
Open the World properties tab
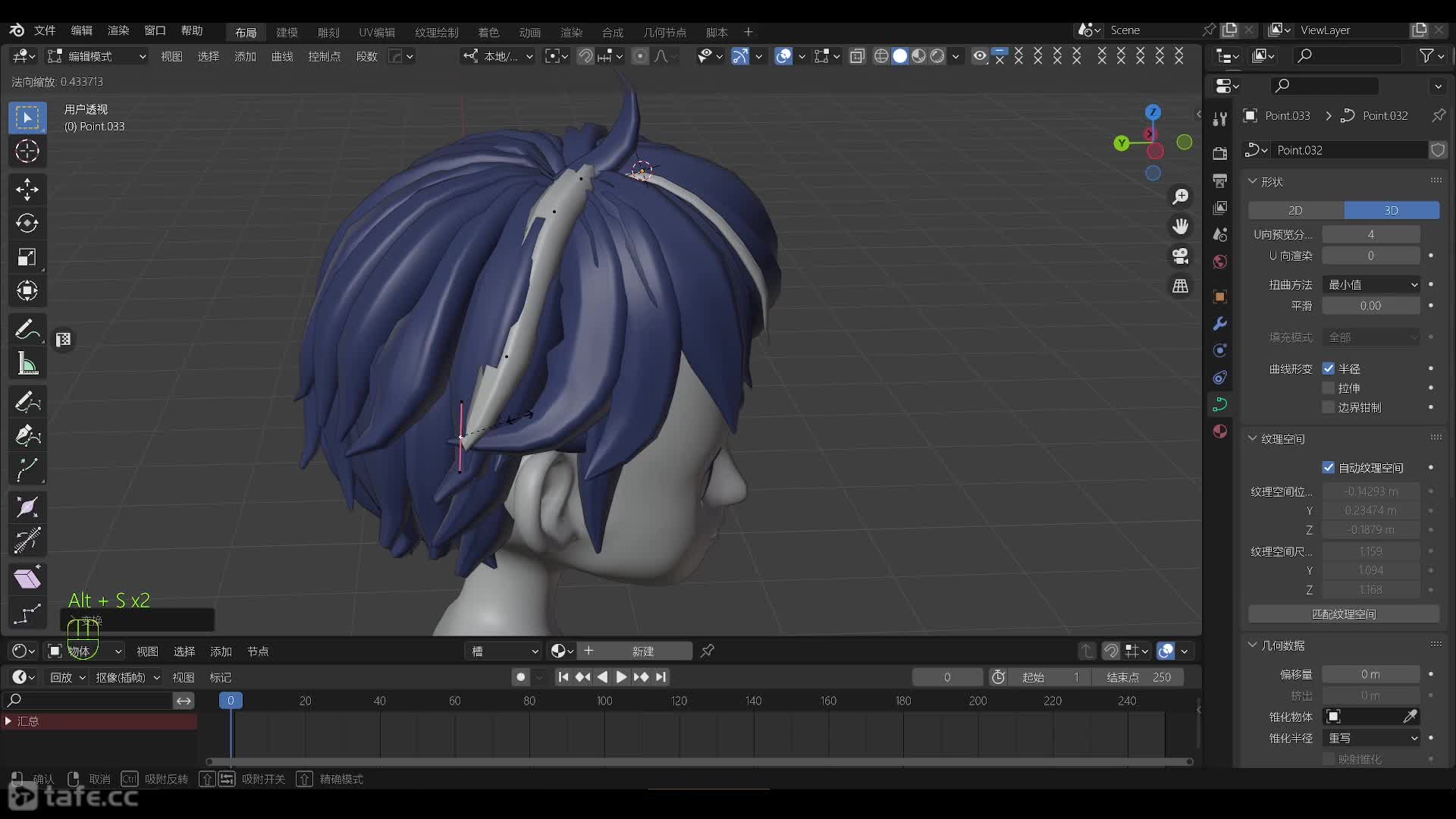coord(1220,262)
